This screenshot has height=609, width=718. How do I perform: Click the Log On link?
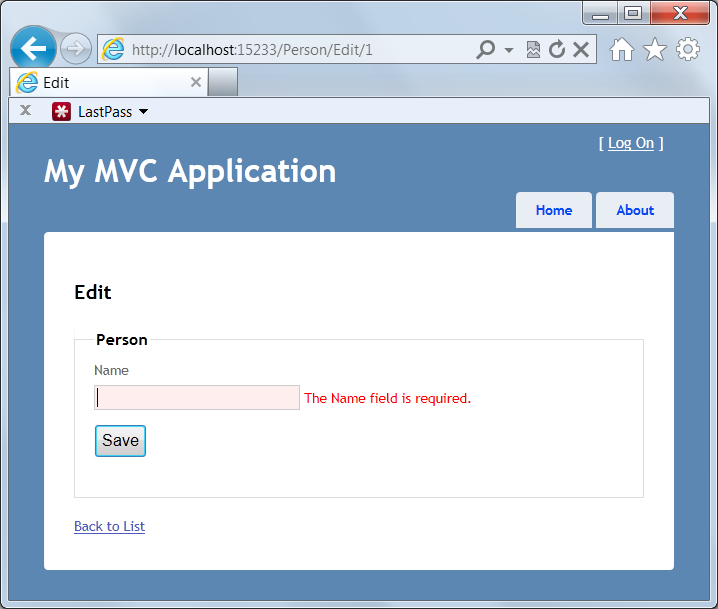pos(631,143)
